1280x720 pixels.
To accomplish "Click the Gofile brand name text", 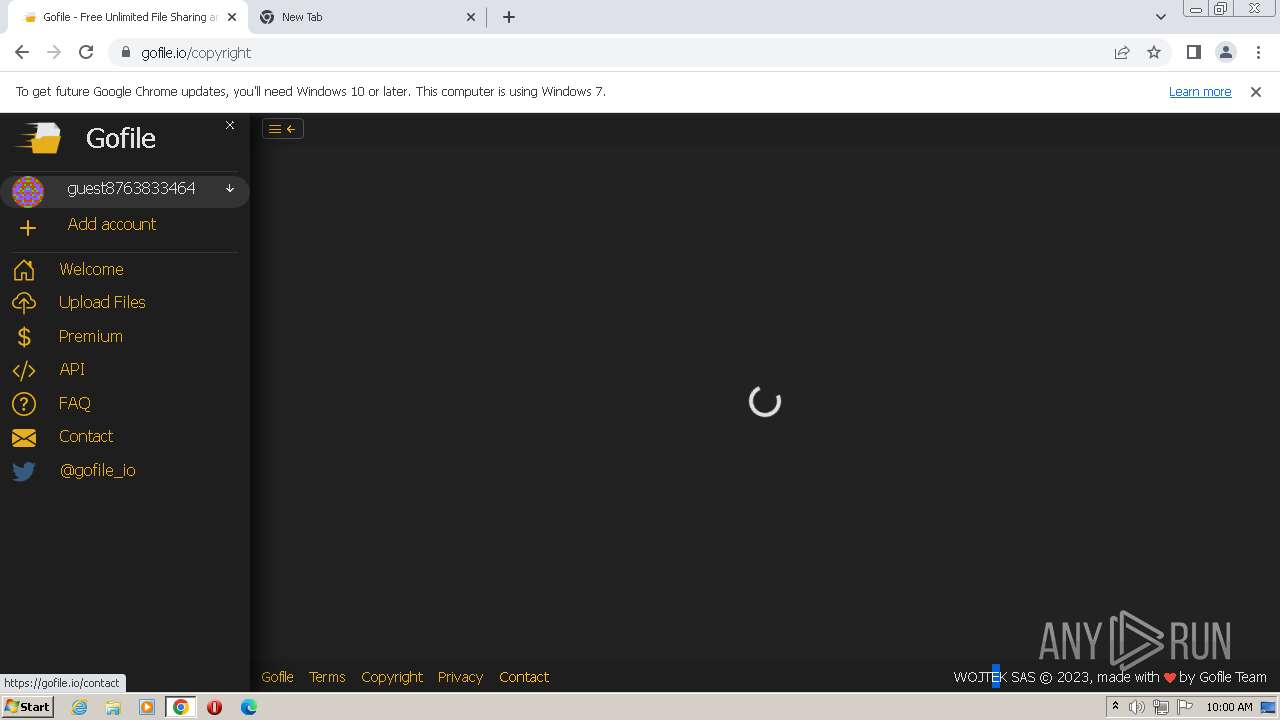I will pyautogui.click(x=121, y=138).
